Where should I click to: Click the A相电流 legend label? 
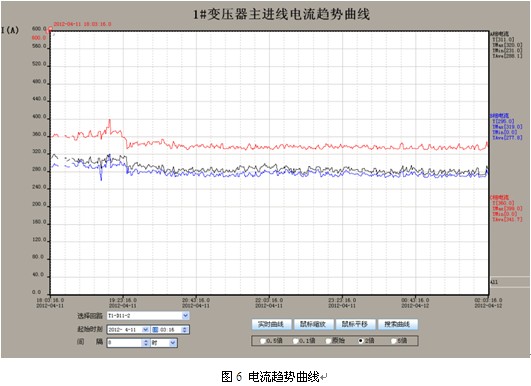500,34
